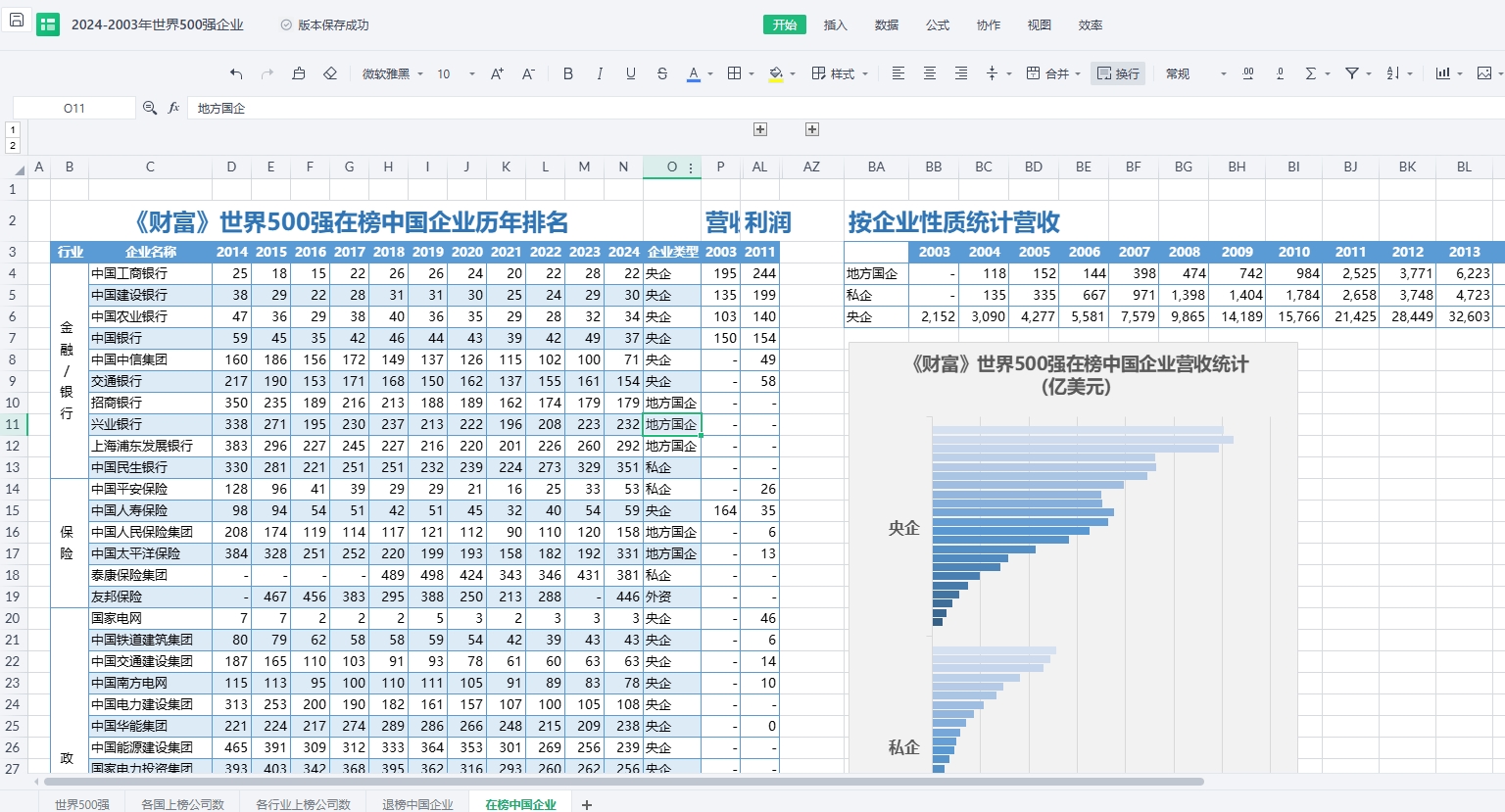Image resolution: width=1505 pixels, height=812 pixels.
Task: Switch to 各行业上榜公司数 sheet tab
Action: (x=303, y=804)
